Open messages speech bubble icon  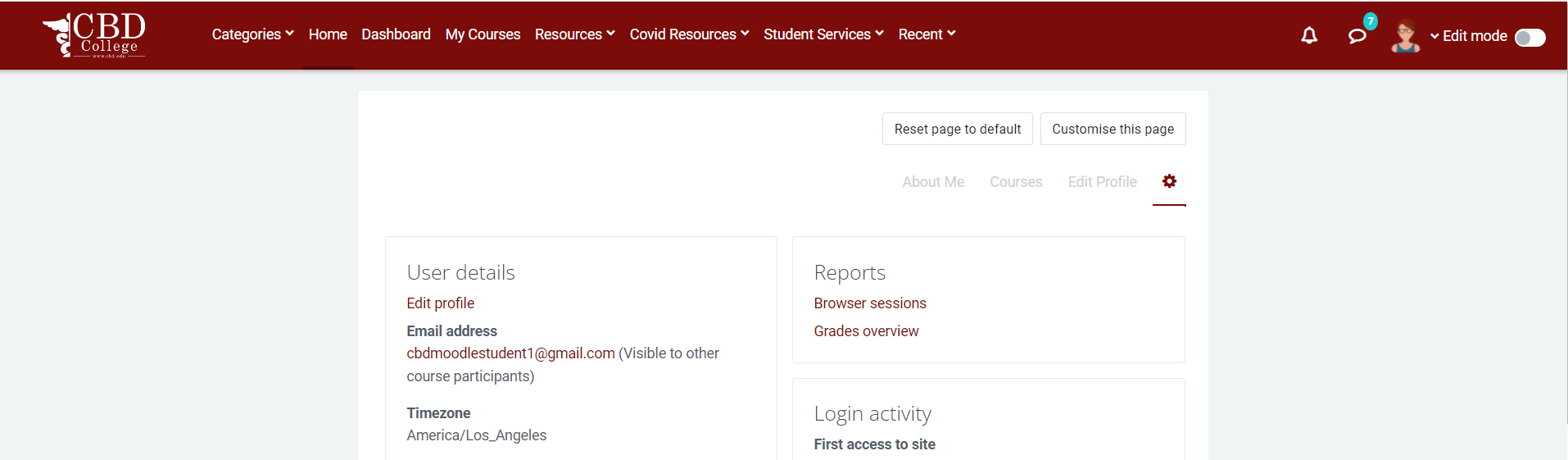(x=1357, y=36)
